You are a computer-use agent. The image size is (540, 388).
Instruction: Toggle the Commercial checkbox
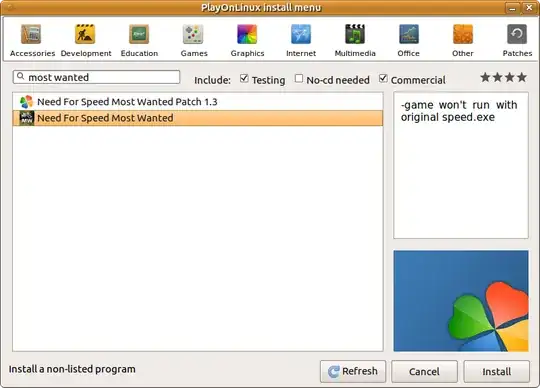pyautogui.click(x=383, y=78)
